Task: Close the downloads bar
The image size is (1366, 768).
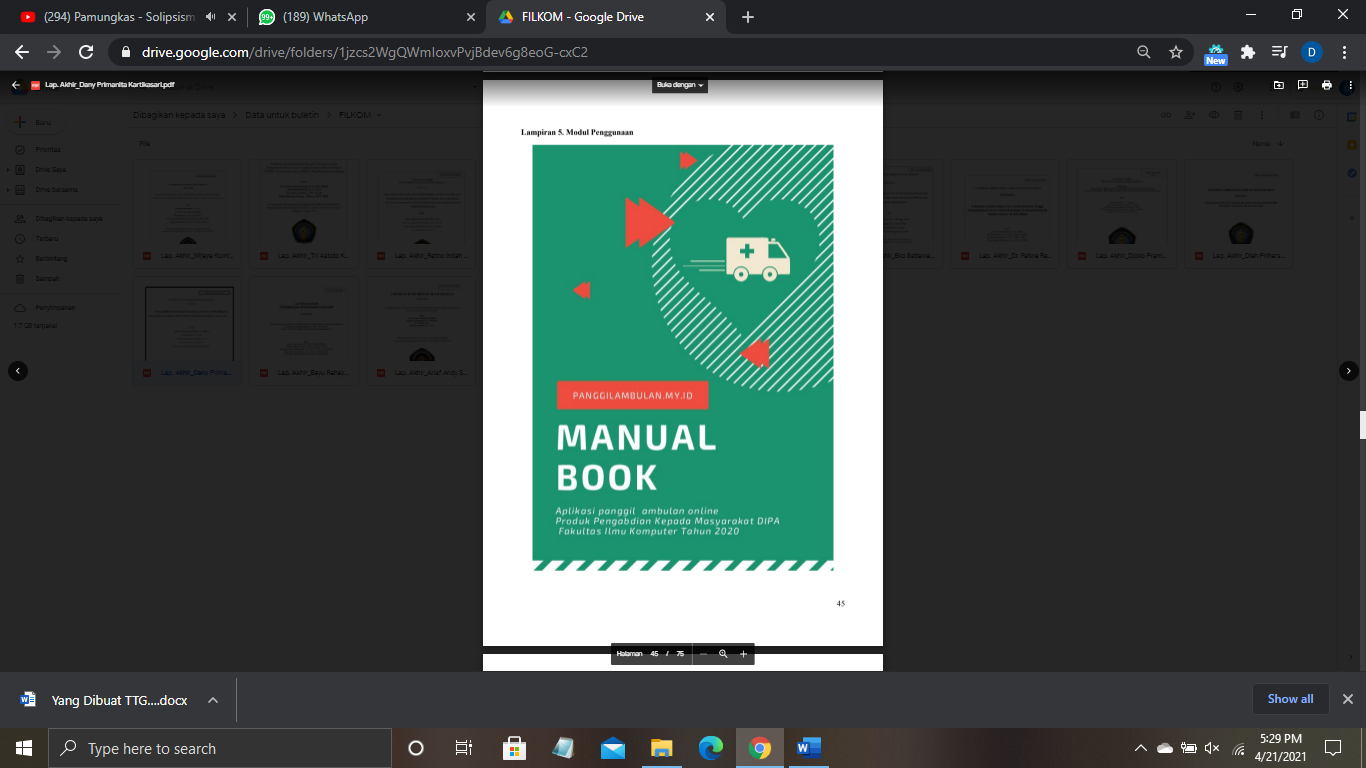Action: (1347, 699)
